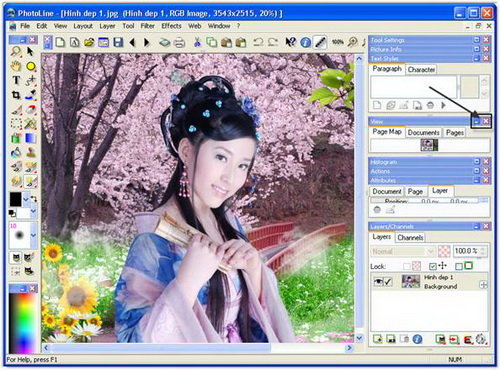Click the Hinh dep 1 layer thumbnail
The image size is (500, 370).
pos(411,282)
